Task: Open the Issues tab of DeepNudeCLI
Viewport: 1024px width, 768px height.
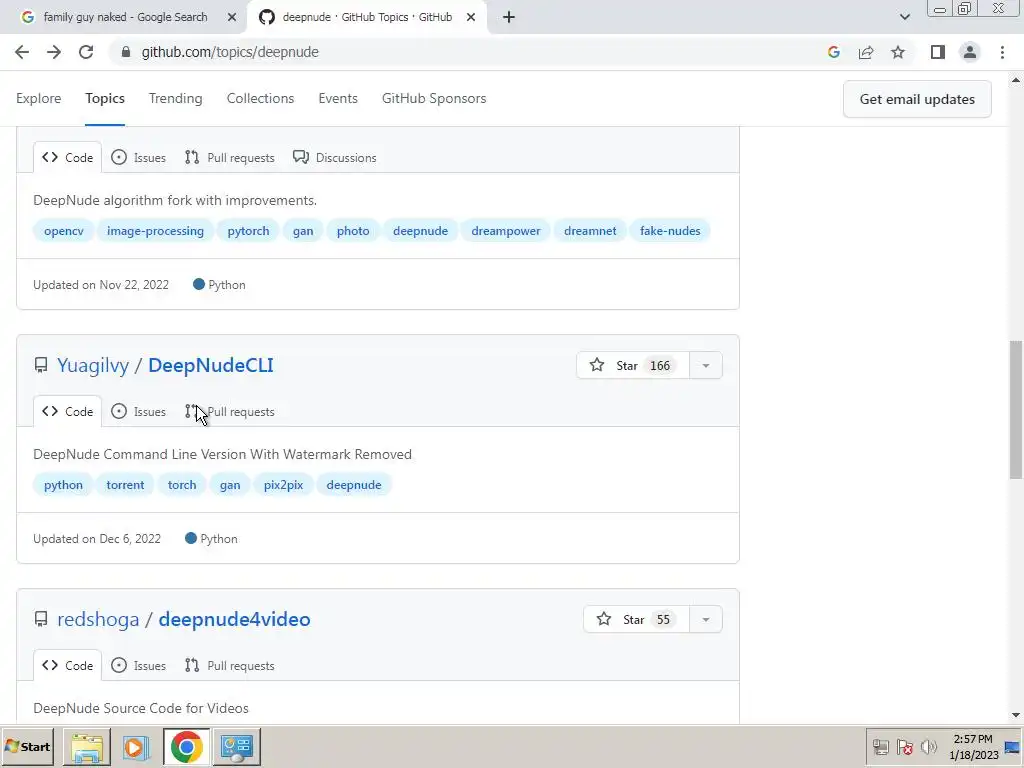Action: [x=138, y=412]
